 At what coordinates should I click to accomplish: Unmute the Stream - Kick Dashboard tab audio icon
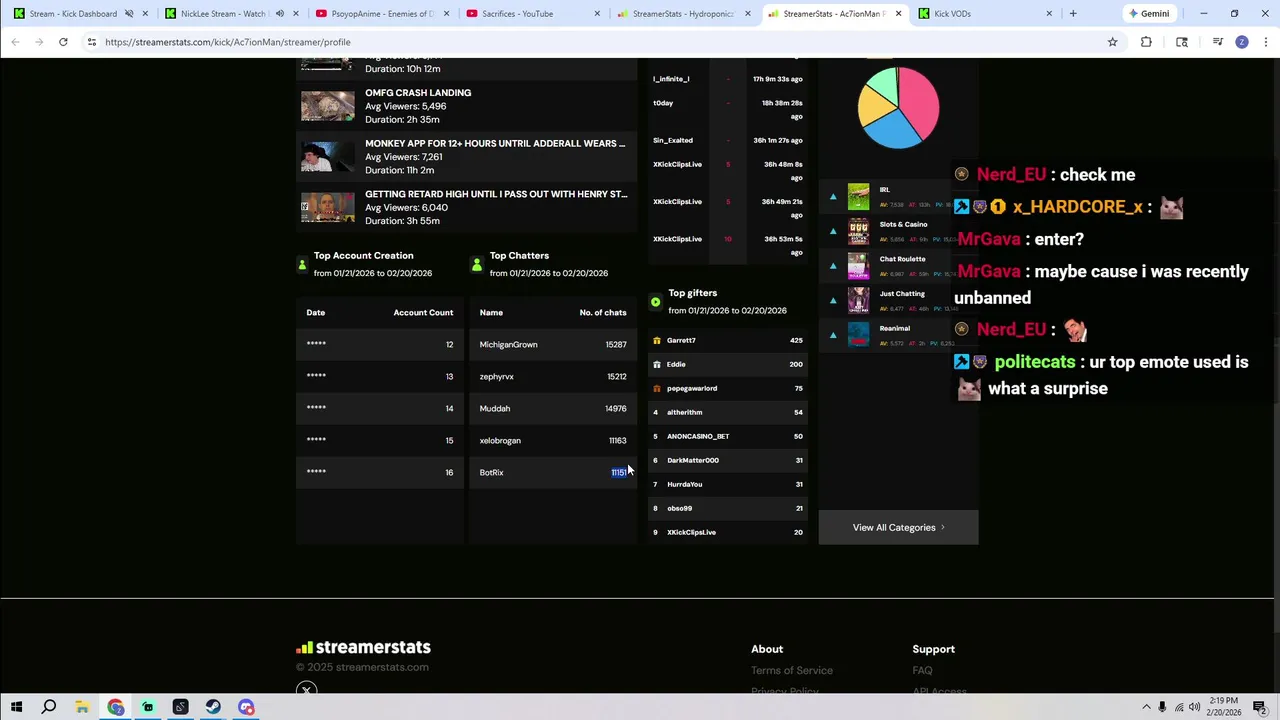[x=129, y=14]
